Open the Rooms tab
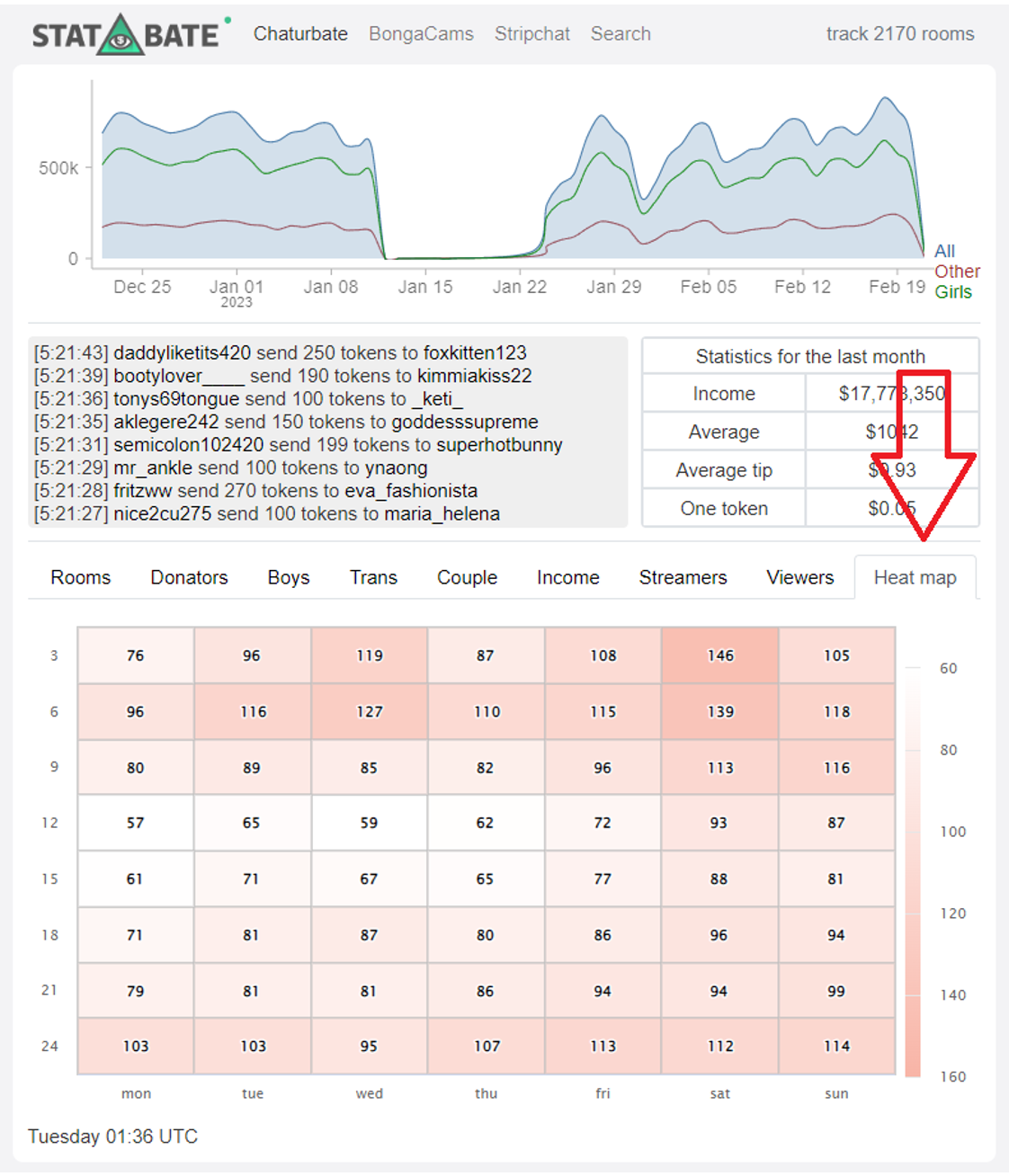This screenshot has width=1009, height=1176. pos(81,577)
